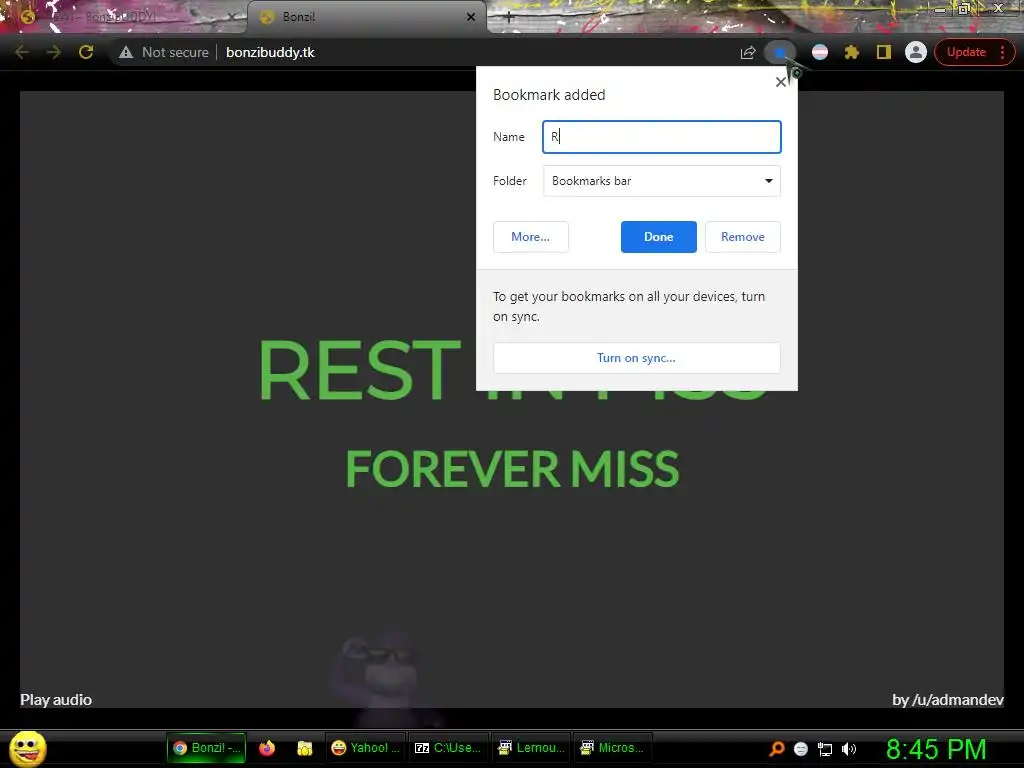Switch to the 7-Zip C:\Use... window
This screenshot has width=1024, height=768.
point(449,748)
